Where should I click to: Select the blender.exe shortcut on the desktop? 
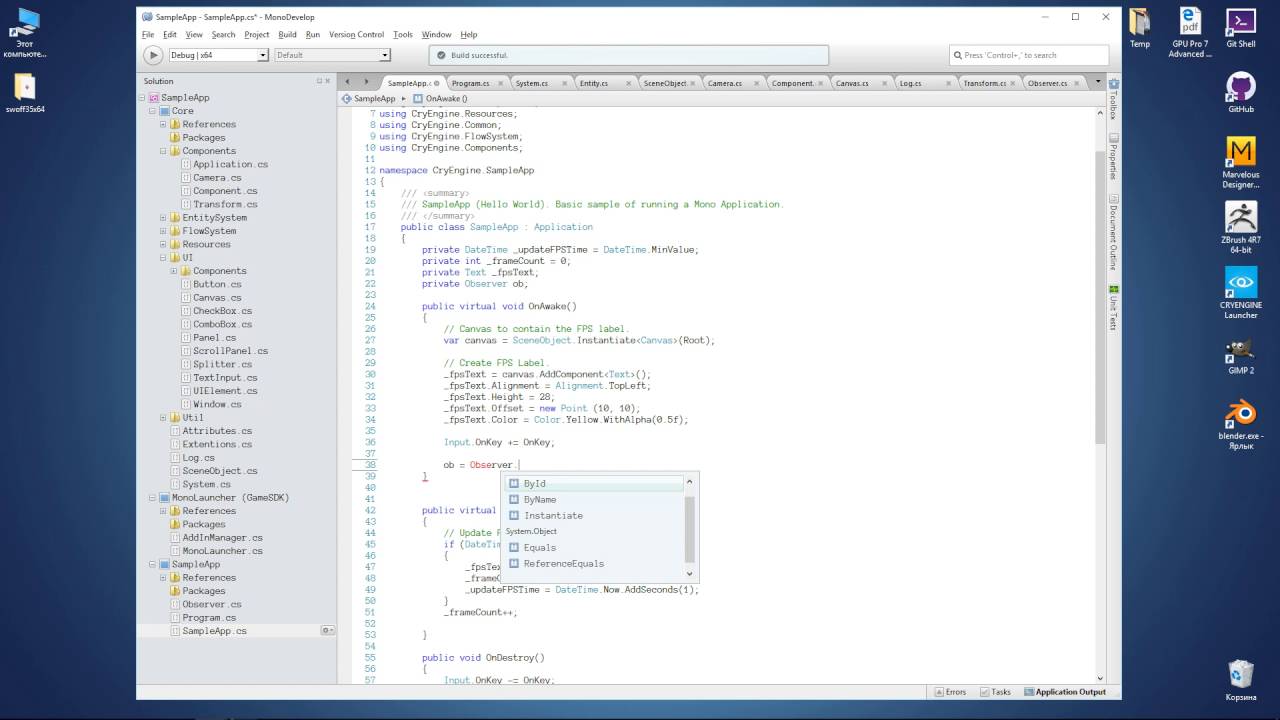coord(1241,425)
